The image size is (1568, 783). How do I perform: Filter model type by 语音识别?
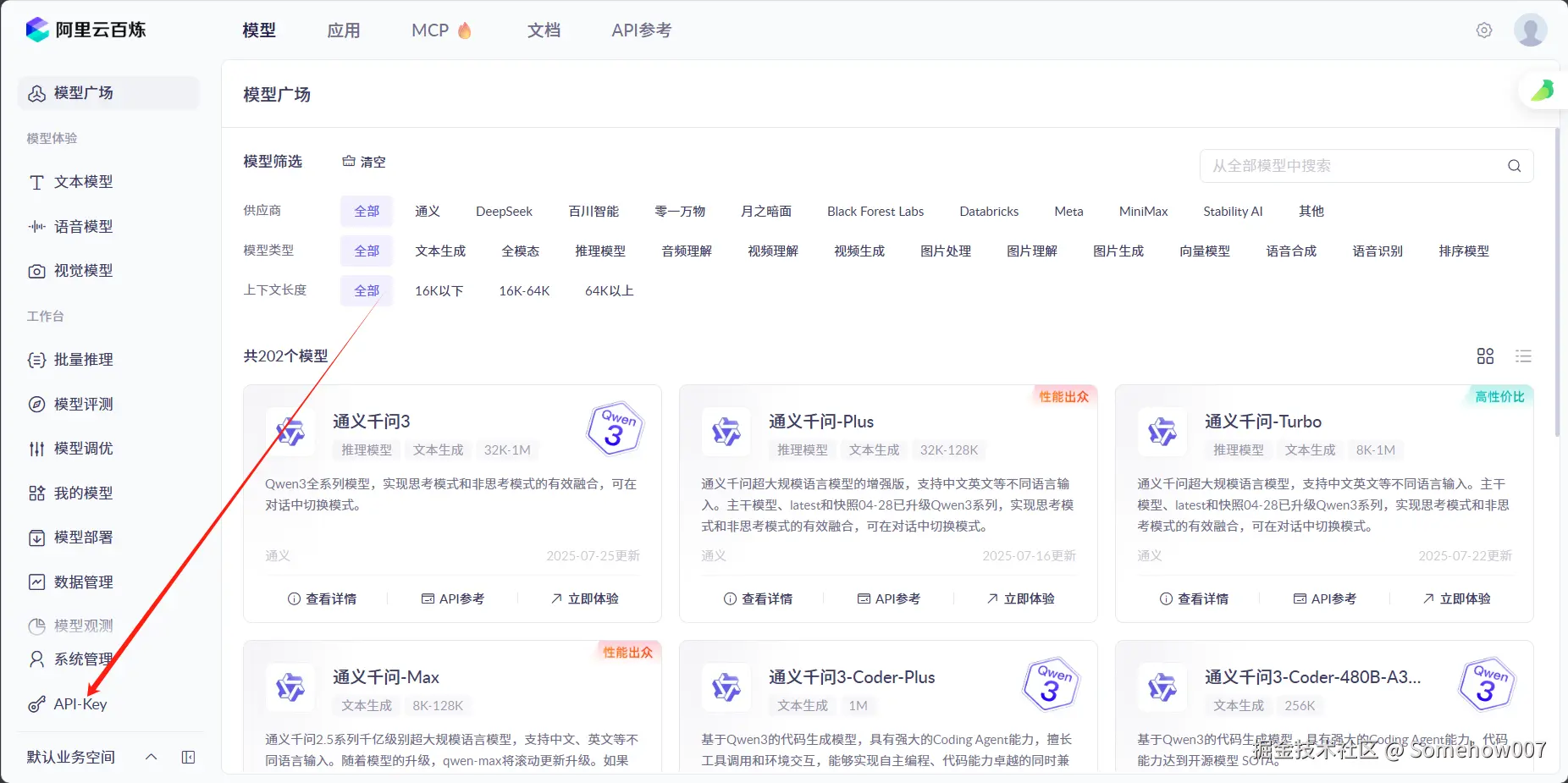pos(1378,251)
